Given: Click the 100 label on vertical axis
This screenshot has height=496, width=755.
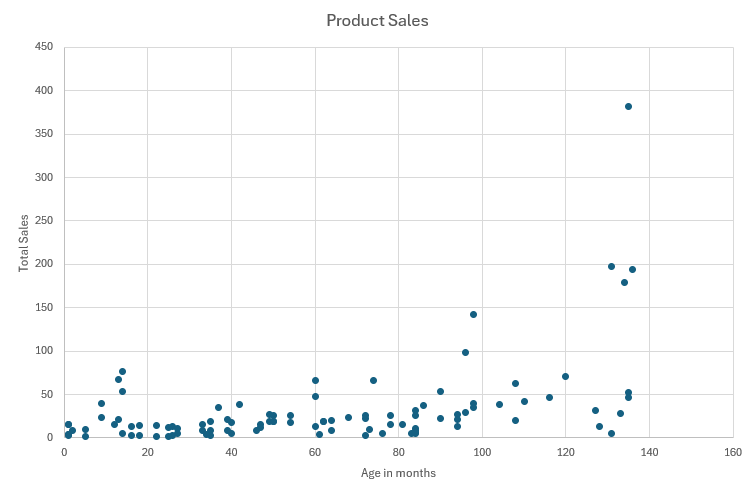Looking at the screenshot, I should (x=45, y=351).
